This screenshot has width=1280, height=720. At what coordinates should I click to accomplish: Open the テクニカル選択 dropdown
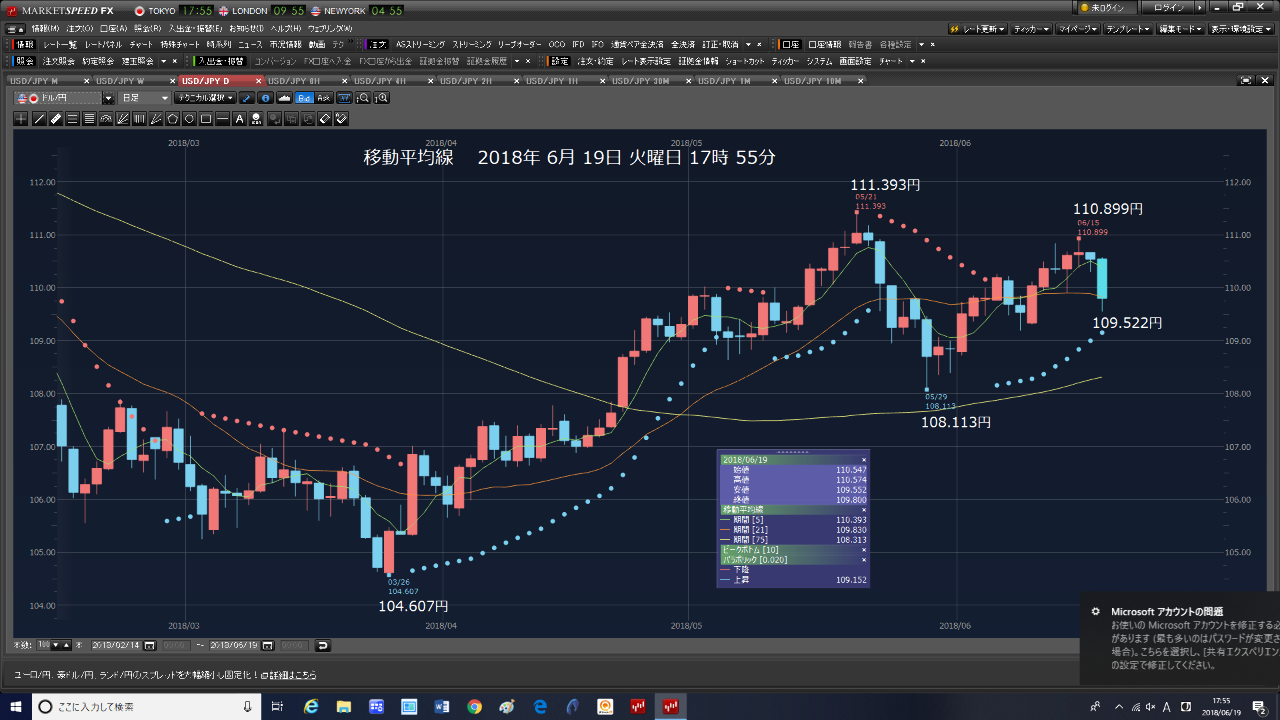pos(204,98)
